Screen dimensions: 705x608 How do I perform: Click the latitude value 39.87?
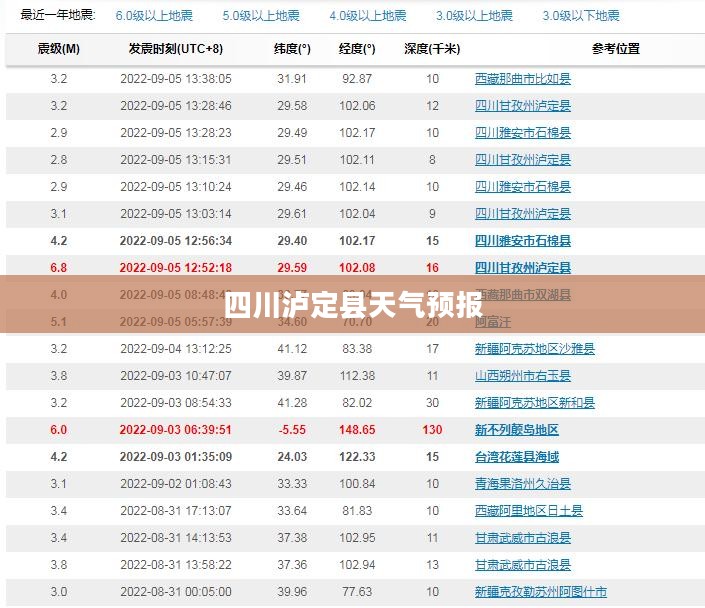click(292, 376)
